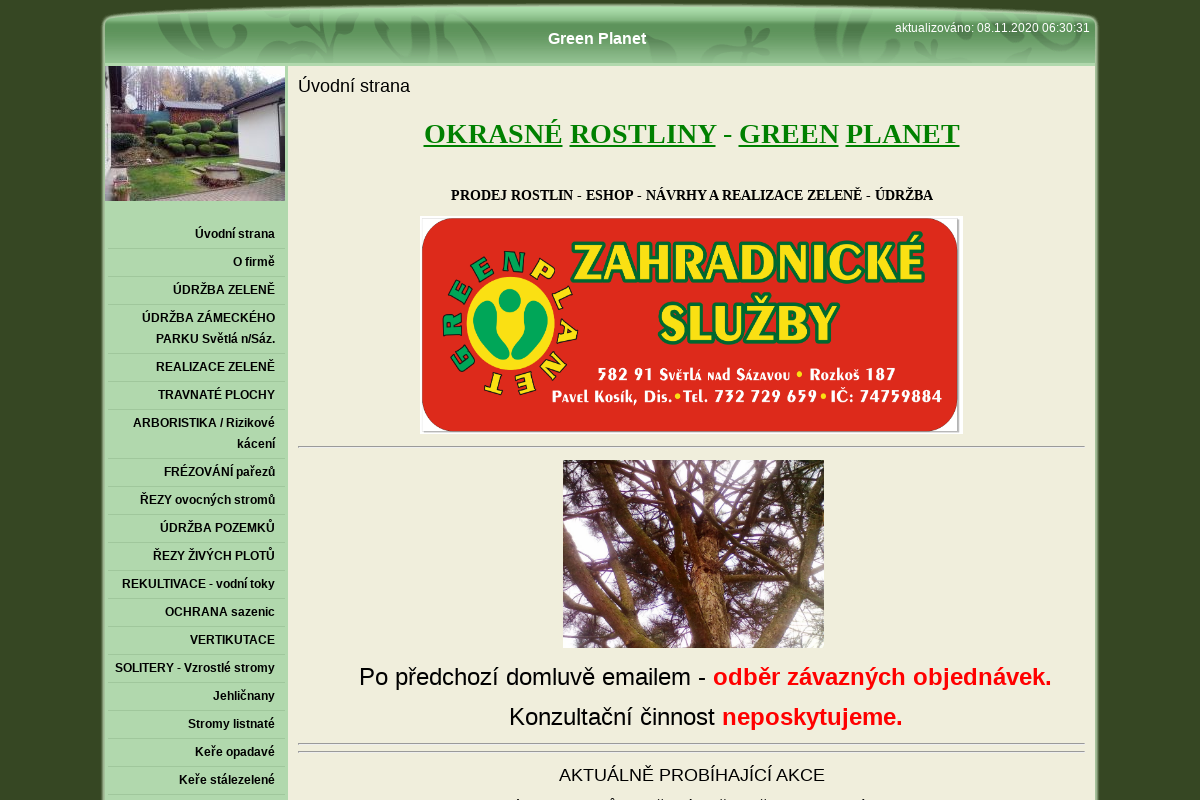Click the Zahradnické služby banner image
The height and width of the screenshot is (800, 1200).
click(690, 324)
